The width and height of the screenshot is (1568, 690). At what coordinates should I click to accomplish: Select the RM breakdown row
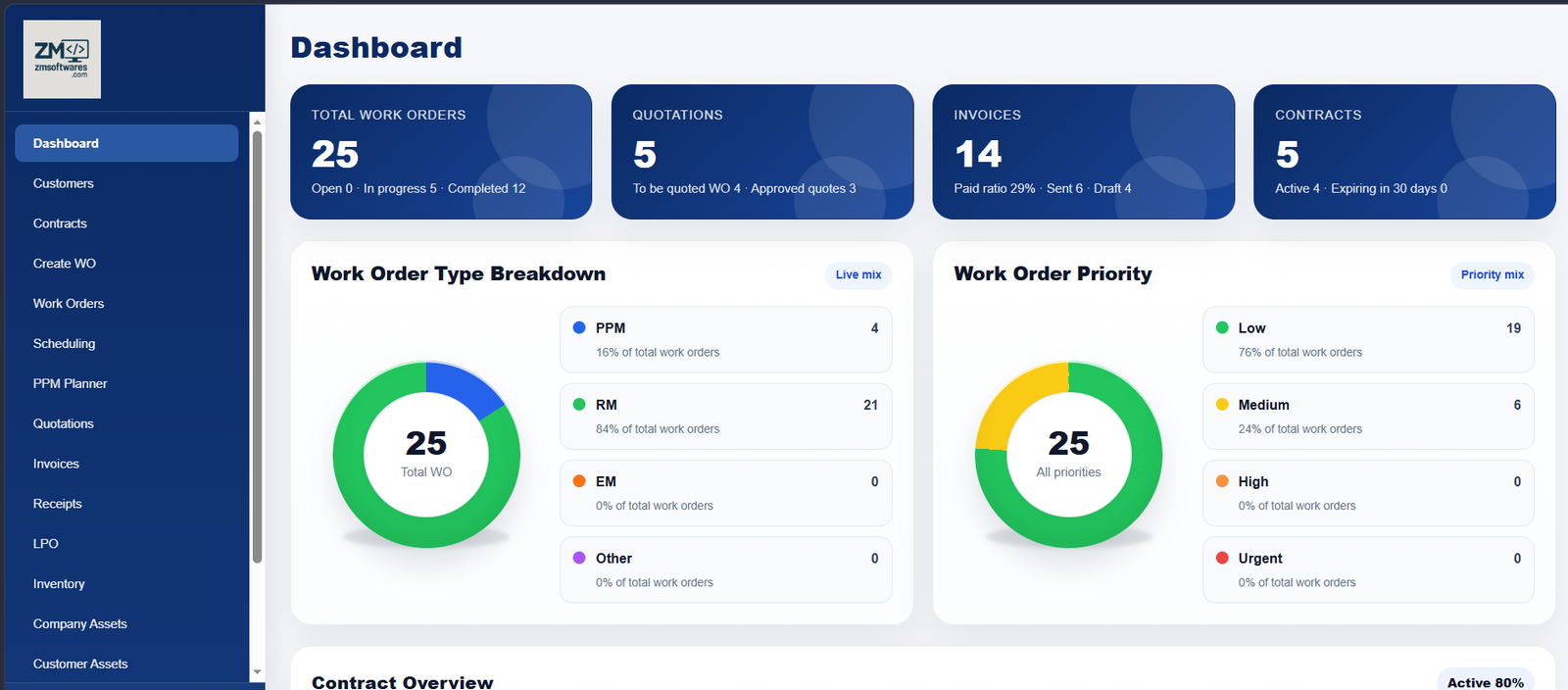pyautogui.click(x=726, y=417)
